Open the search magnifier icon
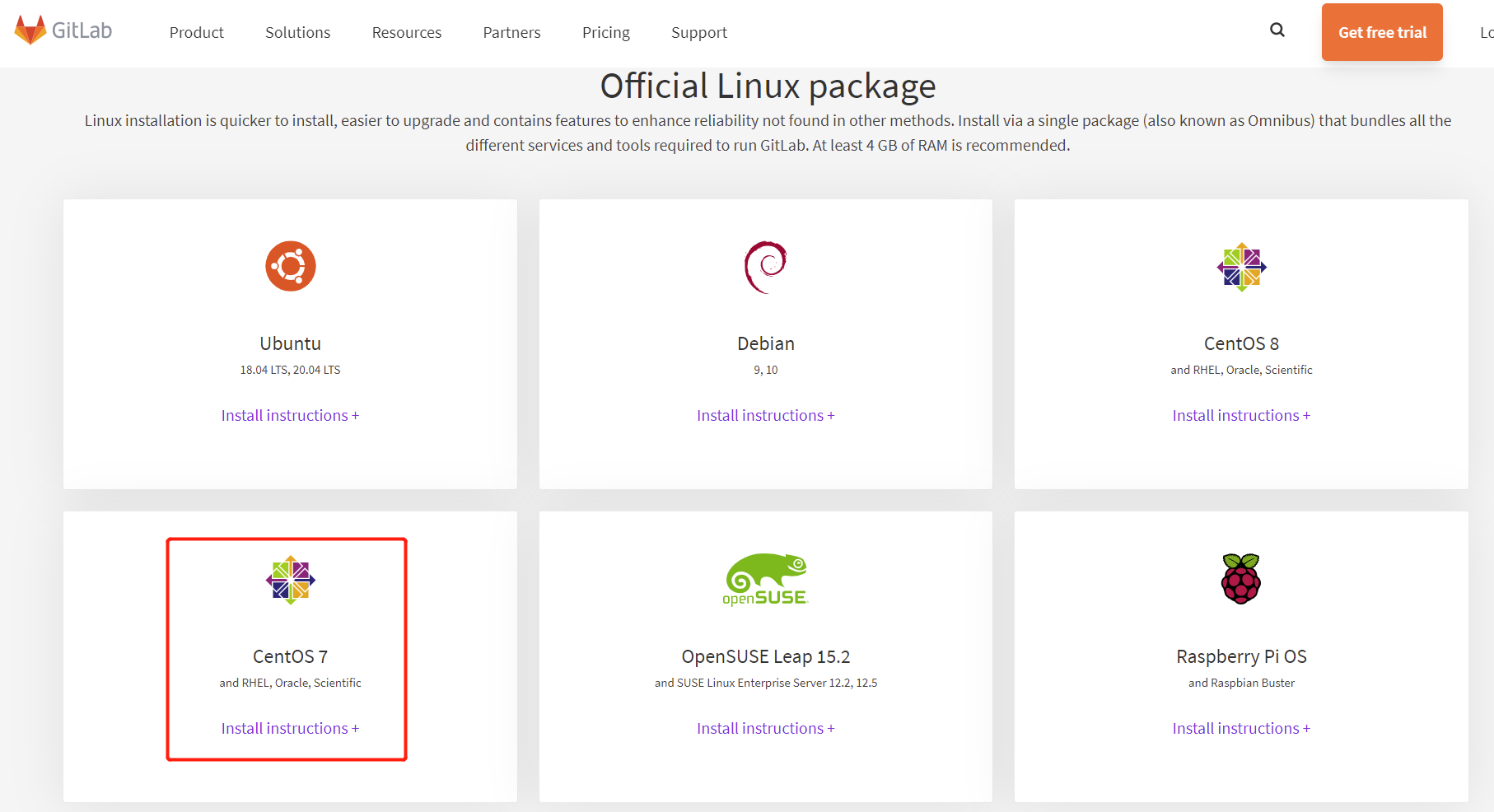Viewport: 1494px width, 812px height. click(x=1277, y=30)
